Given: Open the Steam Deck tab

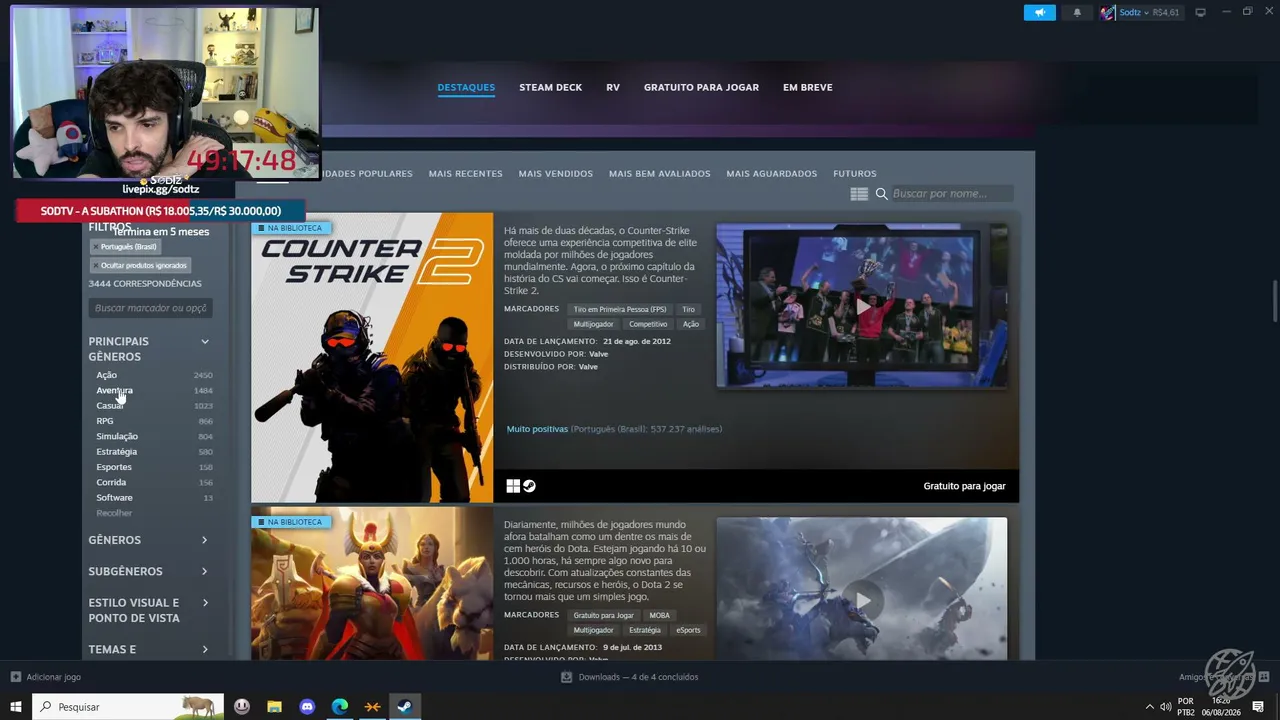Looking at the screenshot, I should click(x=550, y=87).
